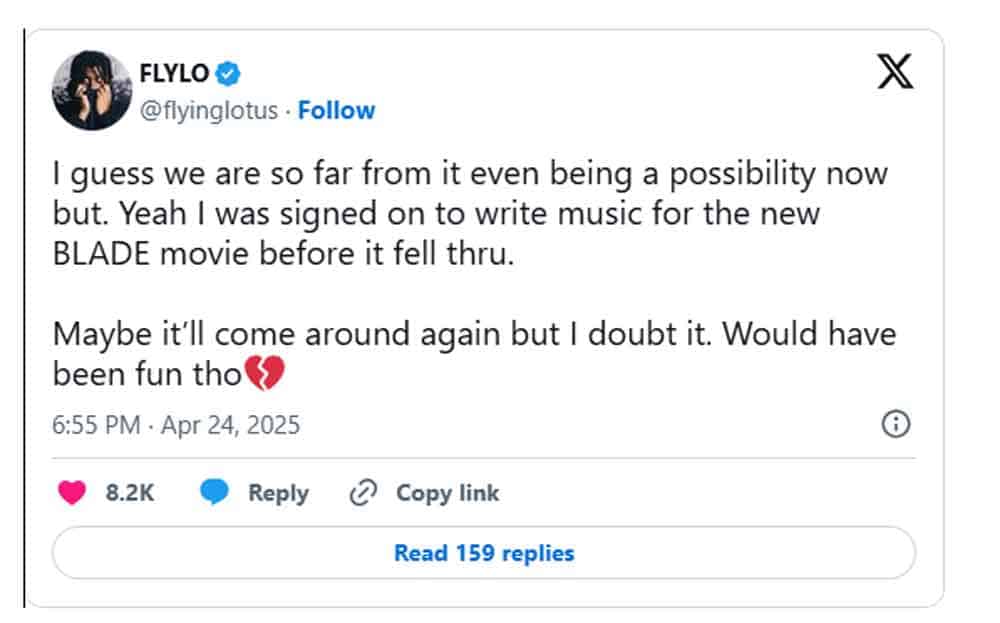Open the info icon beside the timestamp

click(x=895, y=425)
